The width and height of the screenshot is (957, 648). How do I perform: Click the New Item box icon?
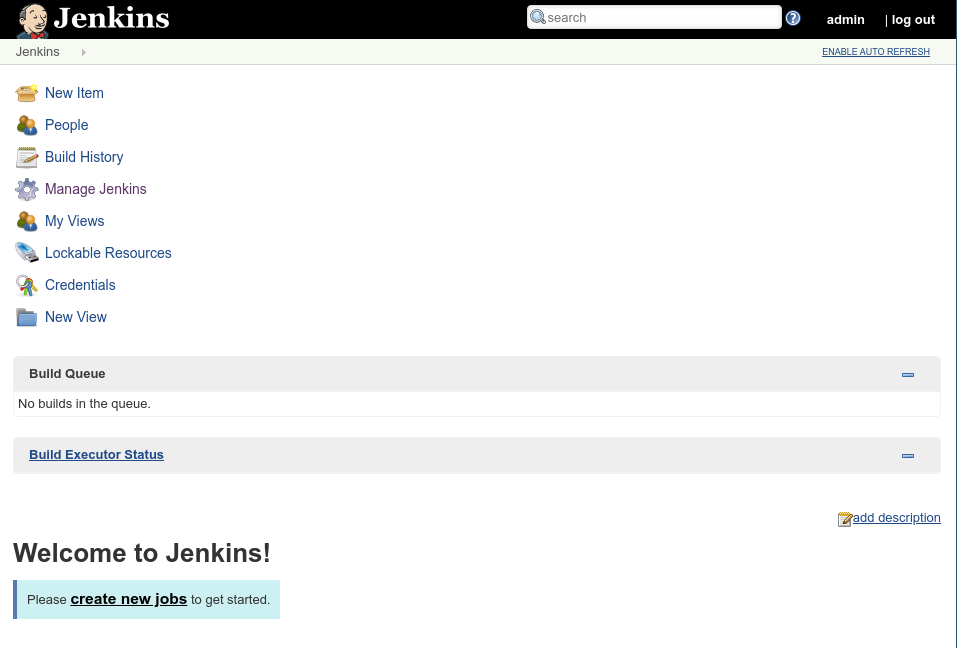pos(27,93)
